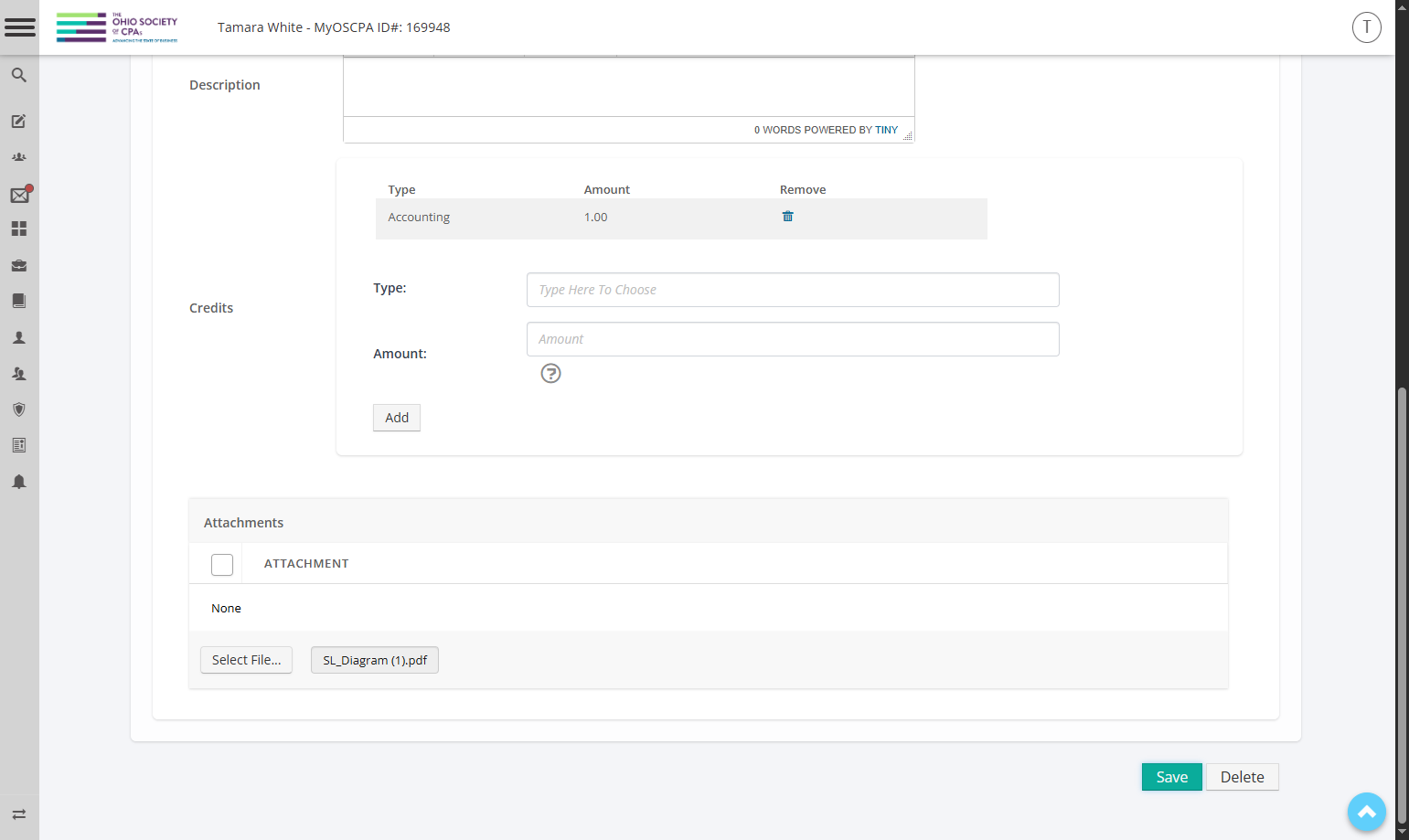Click the Description editor resize handle

(x=908, y=136)
